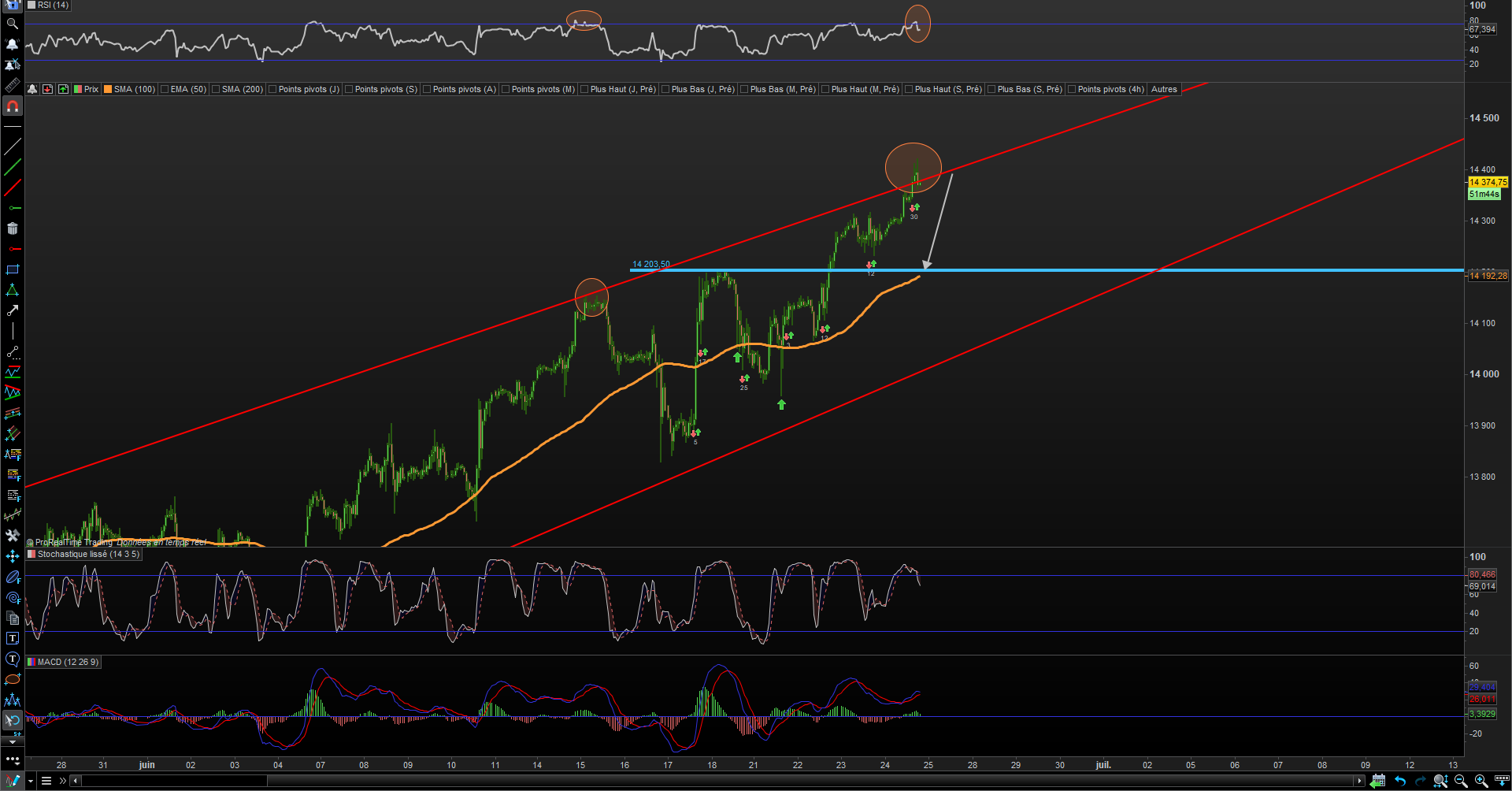Click the Prix color swatch
1512x791 pixels.
click(x=78, y=89)
